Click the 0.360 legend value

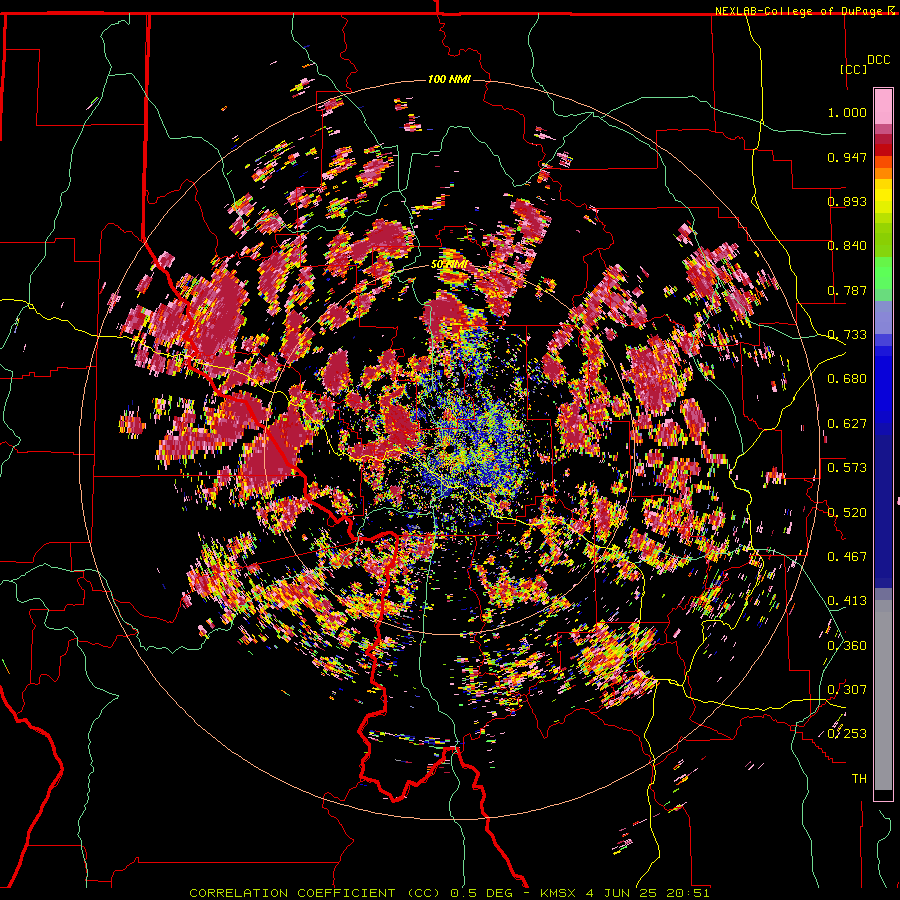coord(847,646)
